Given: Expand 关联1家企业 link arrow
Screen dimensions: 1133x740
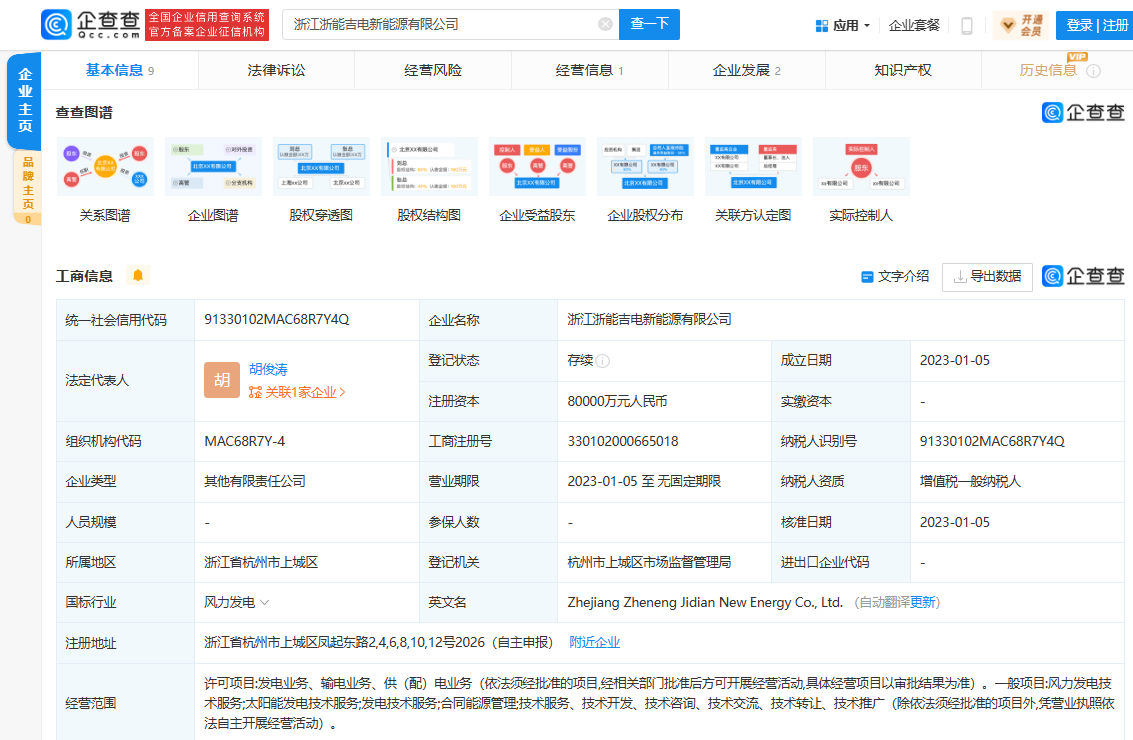Looking at the screenshot, I should click(342, 393).
